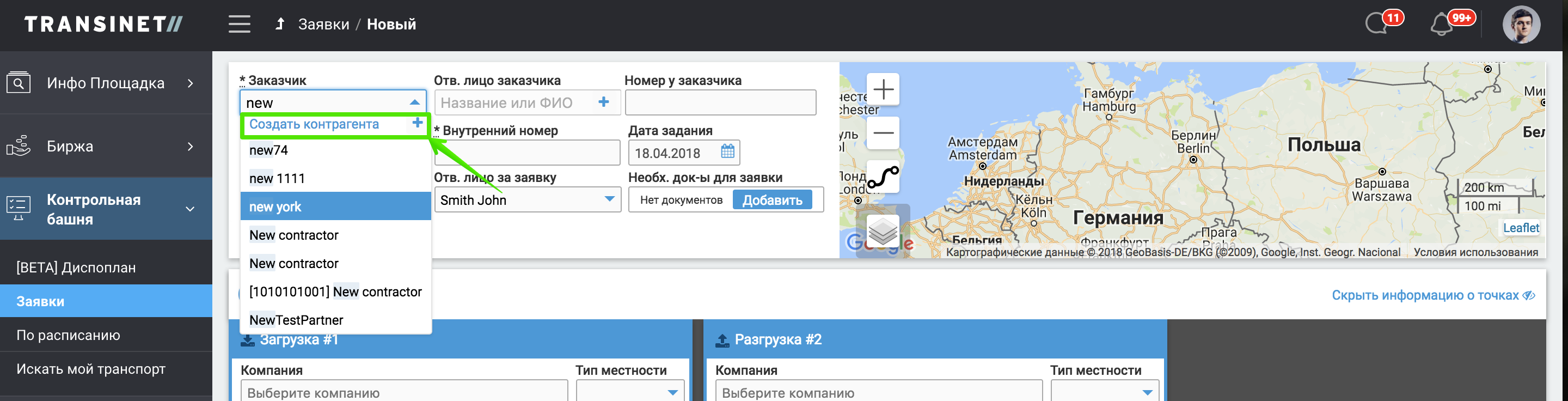Open the notifications bell
This screenshot has height=401, width=1568.
coord(1441,25)
